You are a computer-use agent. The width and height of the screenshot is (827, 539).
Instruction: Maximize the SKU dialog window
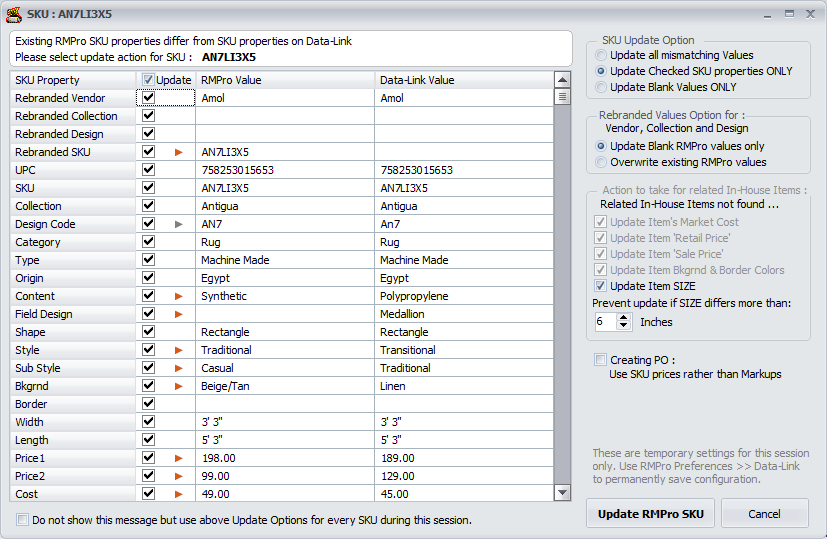tap(789, 14)
